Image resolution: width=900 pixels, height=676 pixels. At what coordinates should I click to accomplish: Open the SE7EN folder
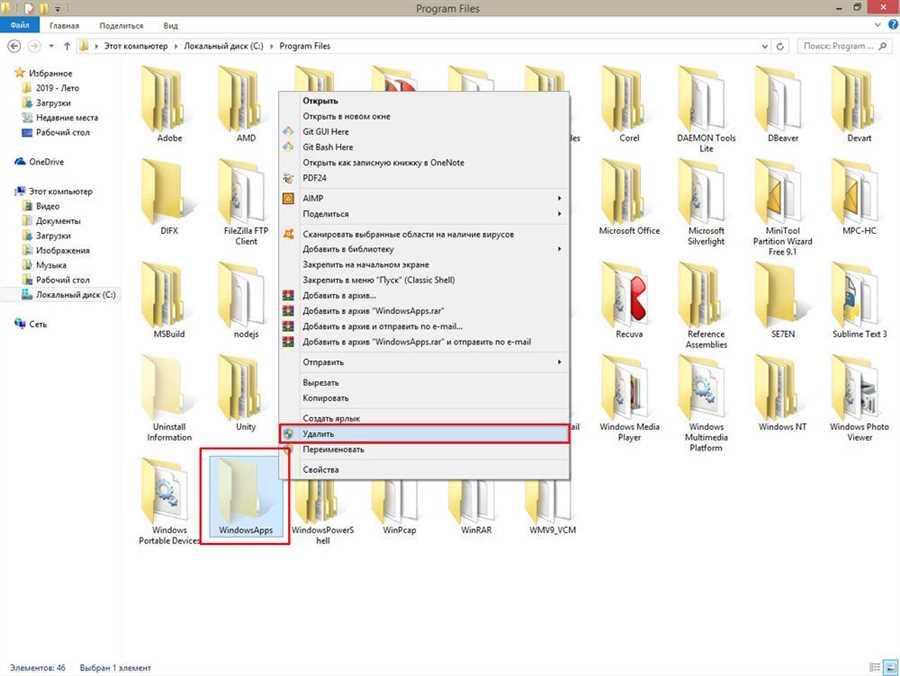(782, 300)
